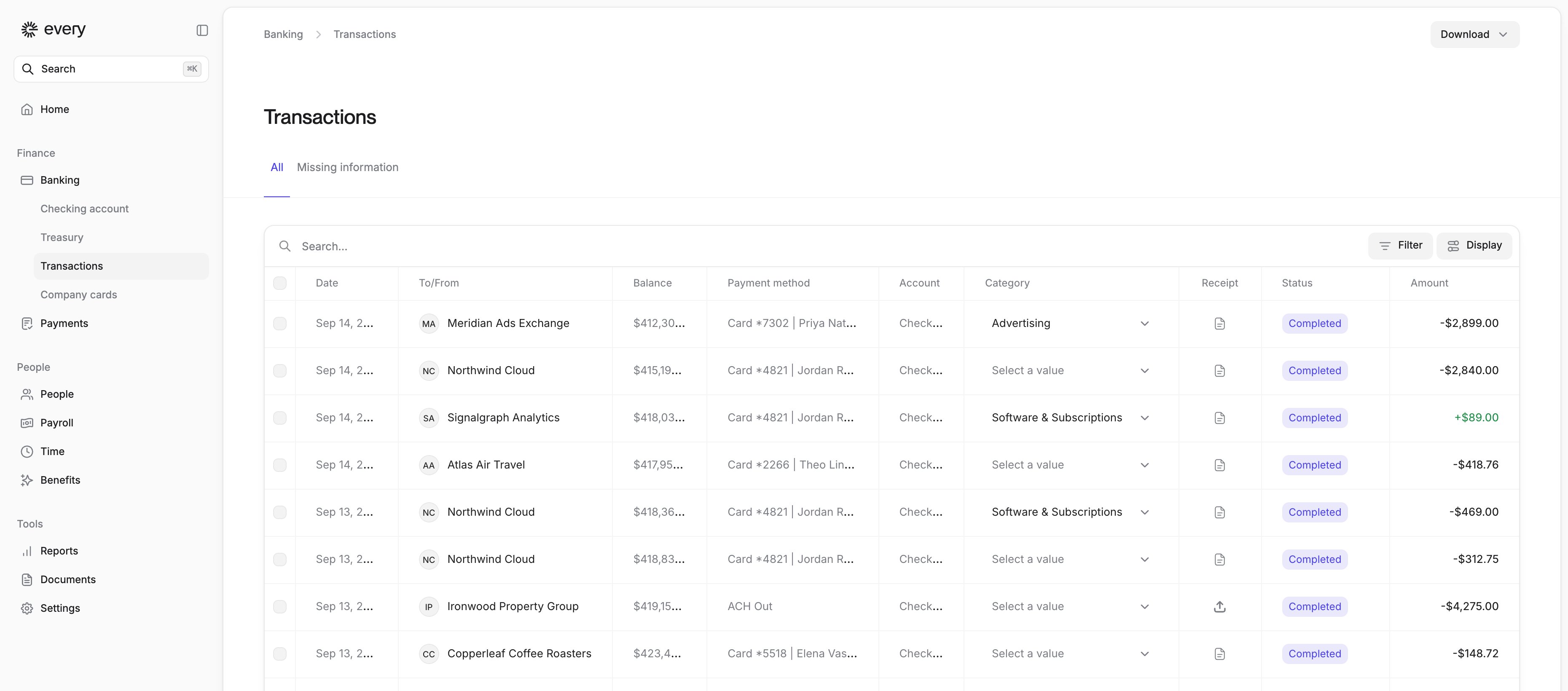The height and width of the screenshot is (691, 1568).
Task: Go to Banking breadcrumb link
Action: [283, 35]
